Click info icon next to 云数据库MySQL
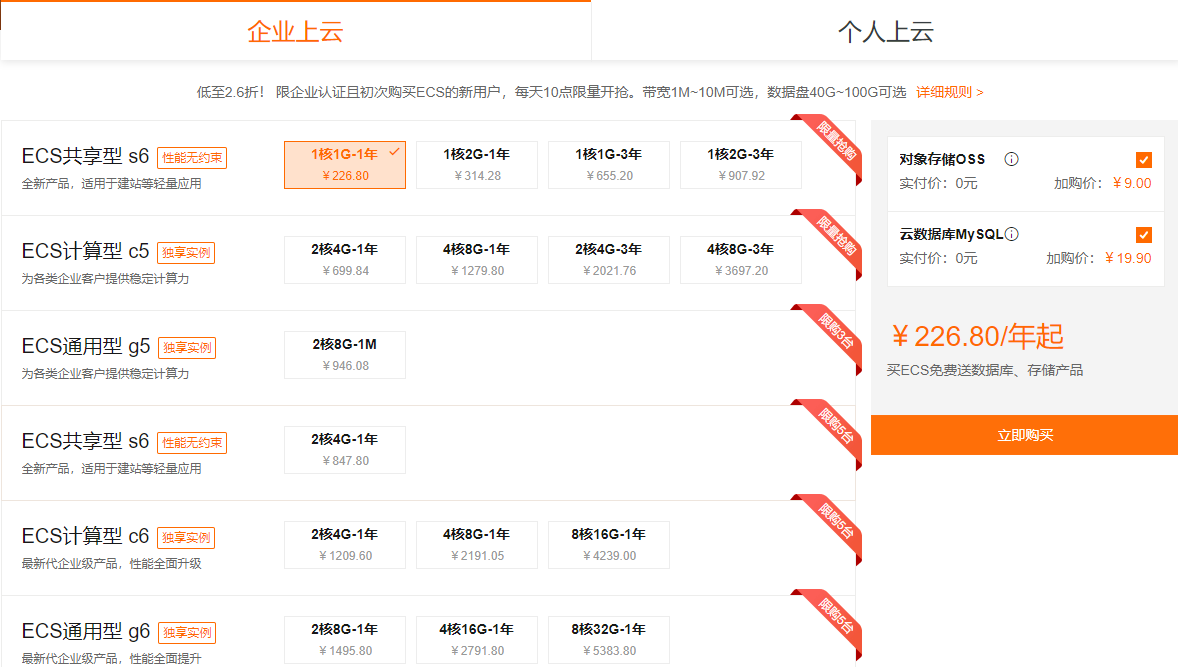Image resolution: width=1178 pixels, height=667 pixels. coord(1012,234)
